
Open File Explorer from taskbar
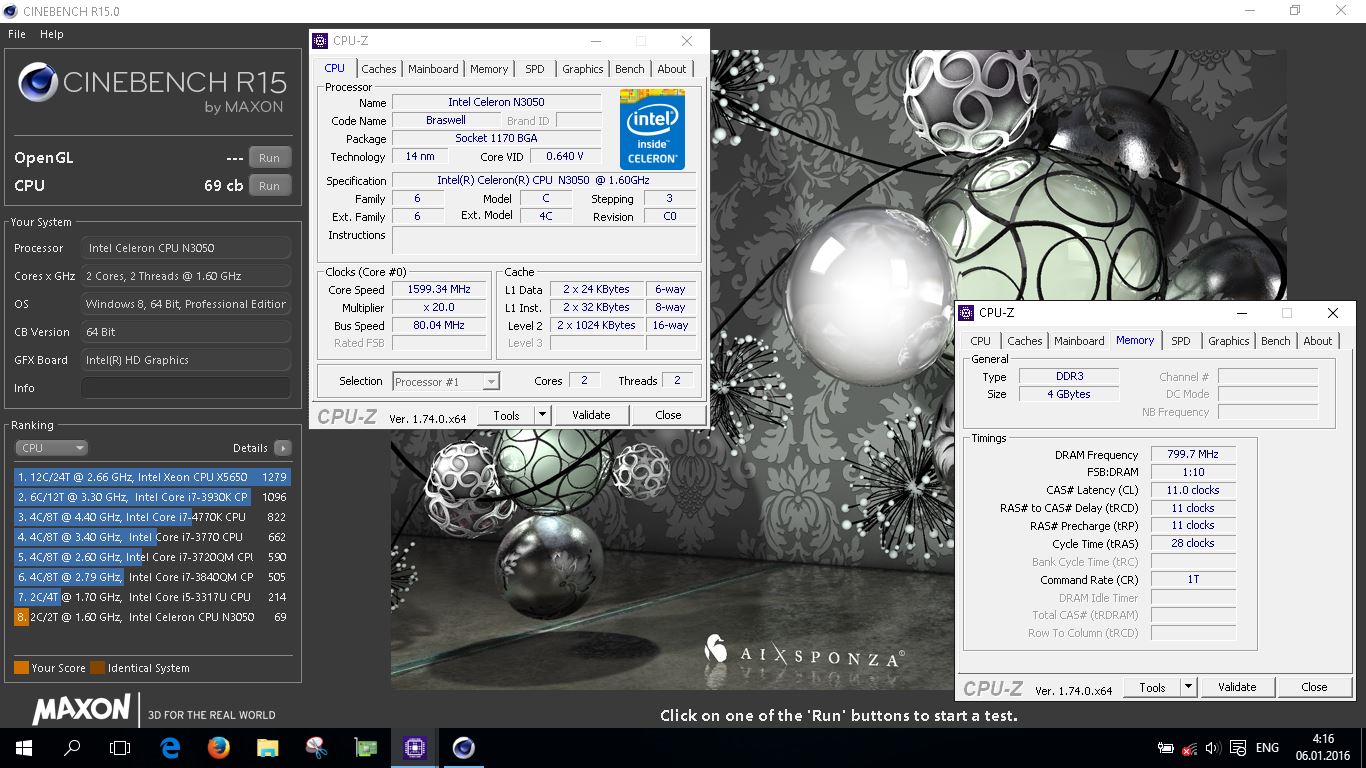pos(267,748)
